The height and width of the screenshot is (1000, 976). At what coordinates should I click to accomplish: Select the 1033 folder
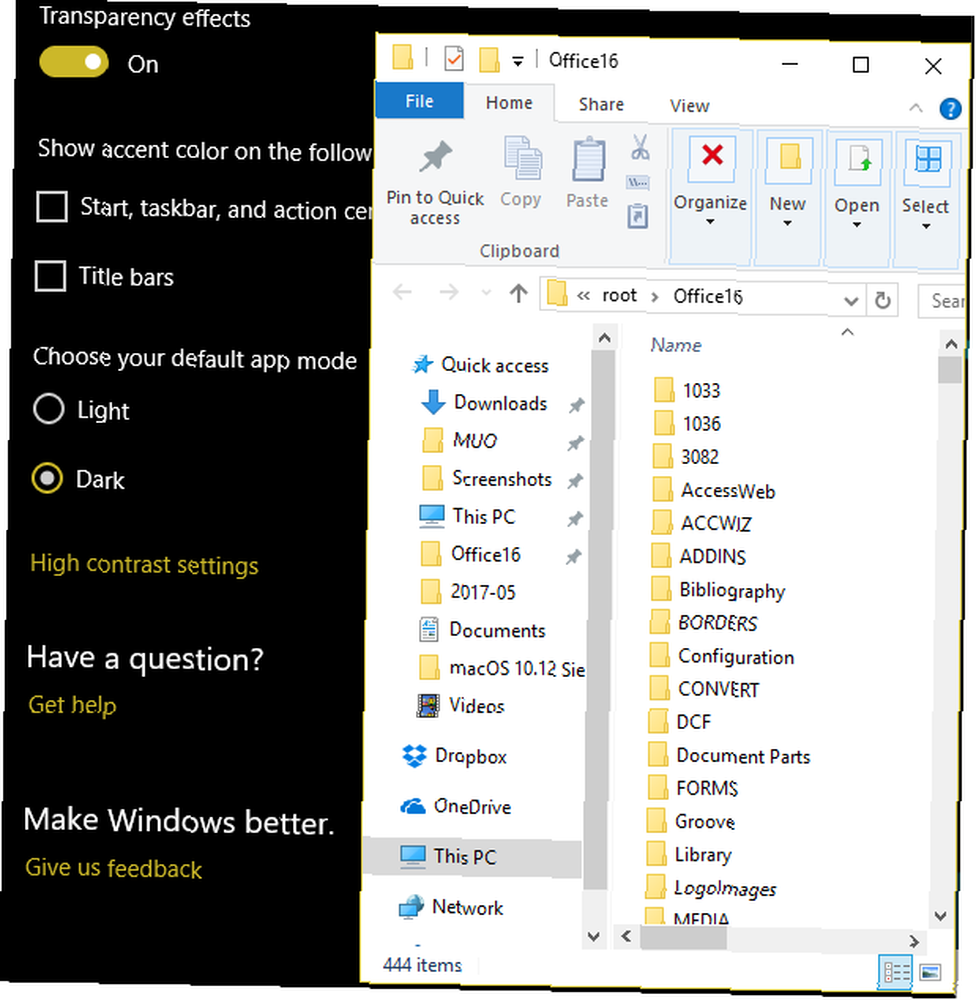tap(687, 390)
